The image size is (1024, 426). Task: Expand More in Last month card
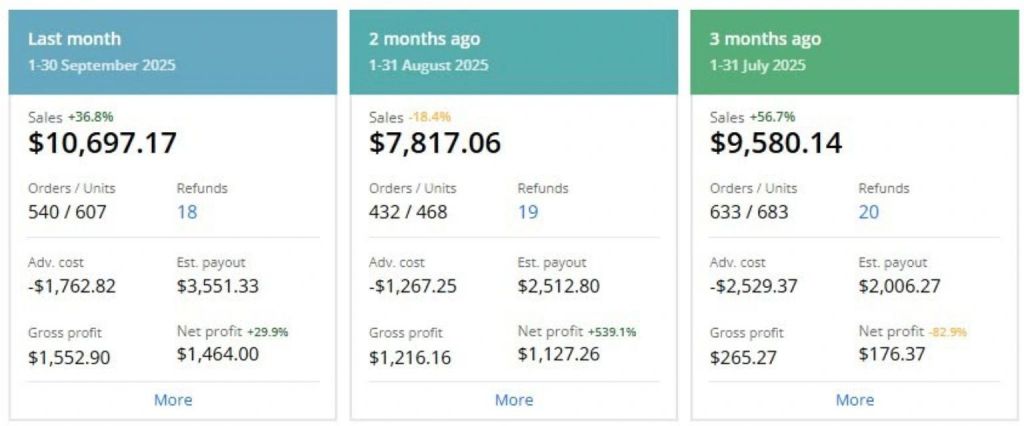tap(173, 400)
